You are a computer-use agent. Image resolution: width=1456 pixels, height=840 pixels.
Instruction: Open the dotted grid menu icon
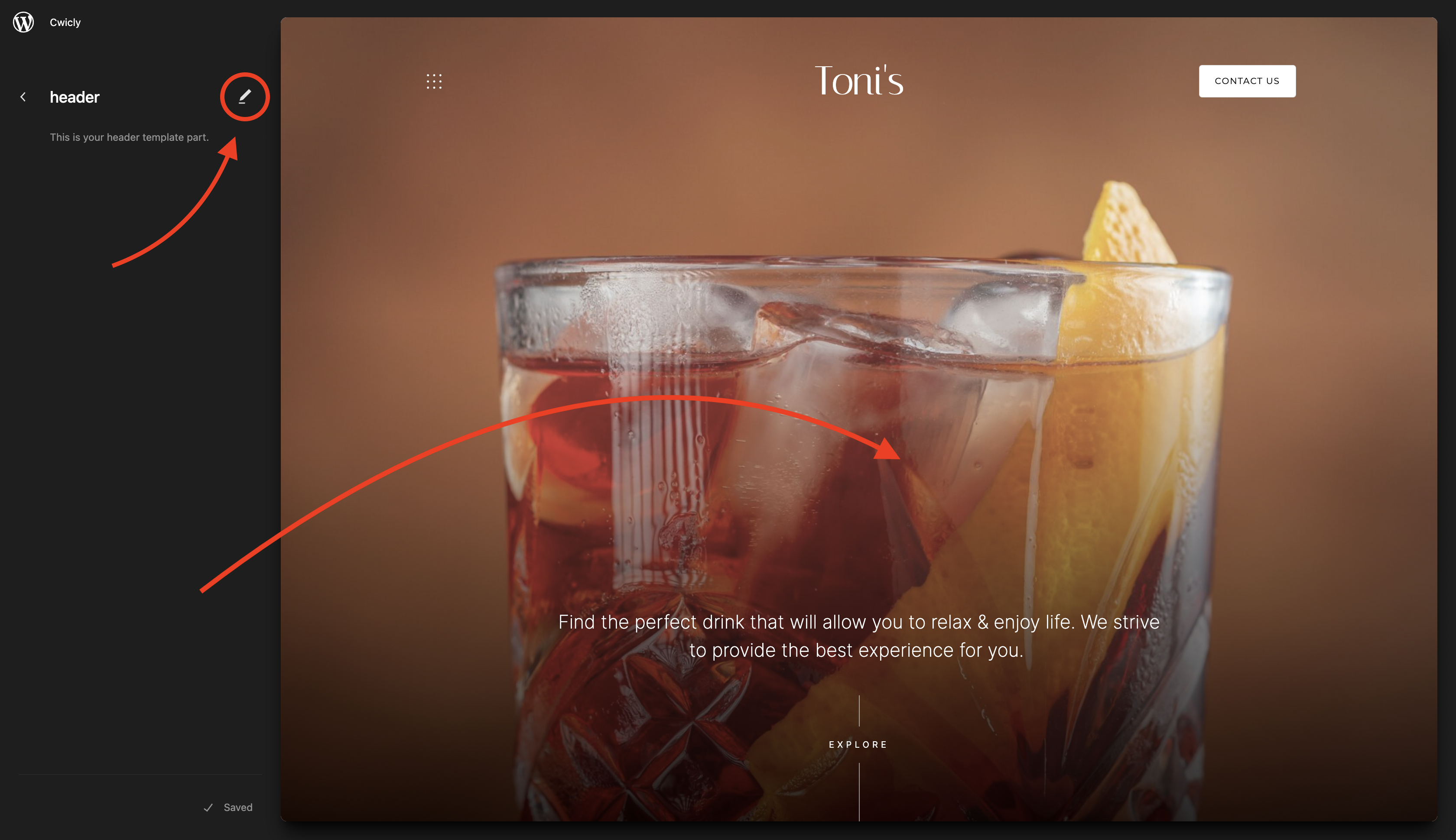pos(434,81)
